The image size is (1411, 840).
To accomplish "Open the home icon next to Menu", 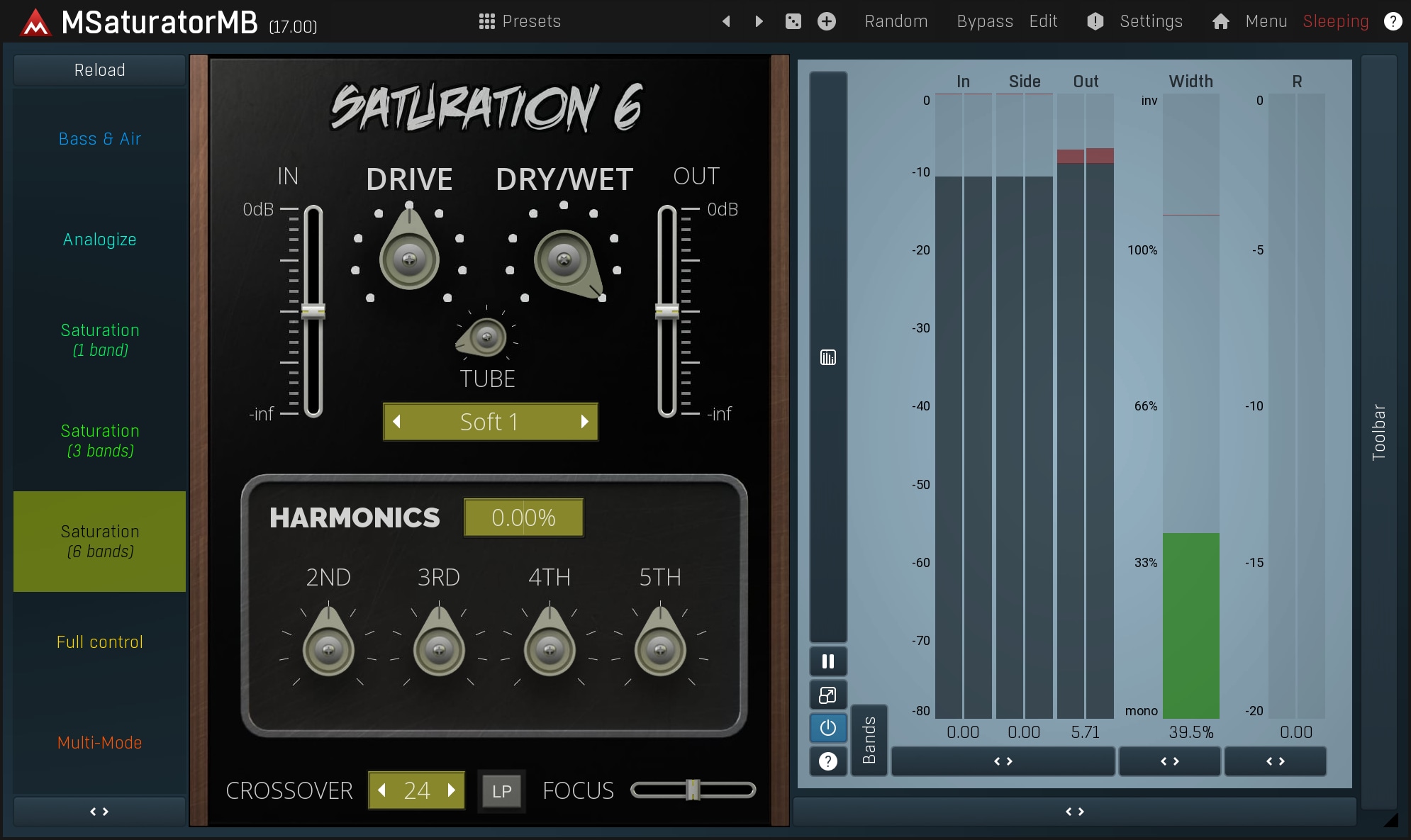I will (1220, 21).
